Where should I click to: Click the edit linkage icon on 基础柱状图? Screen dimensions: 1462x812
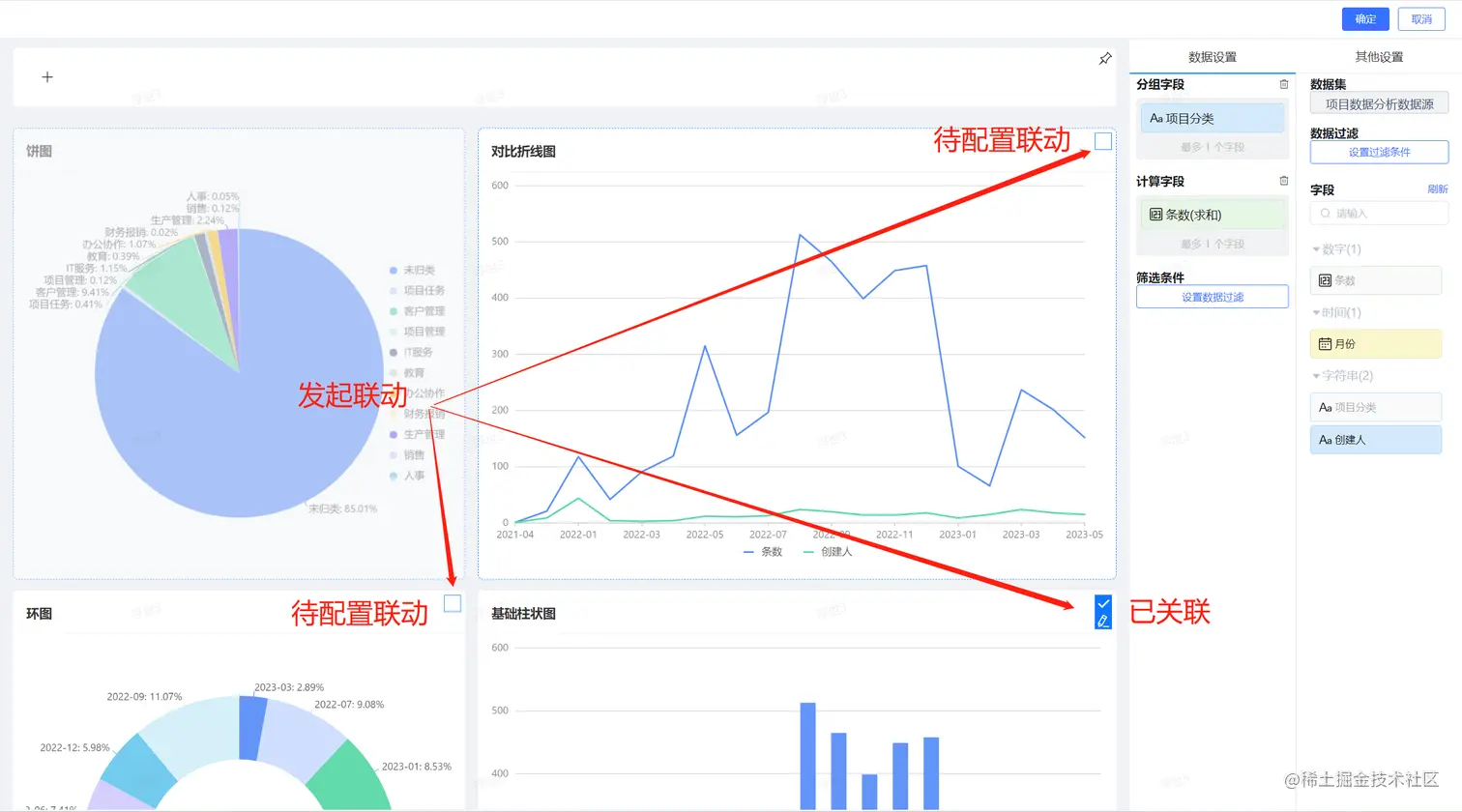(1103, 621)
